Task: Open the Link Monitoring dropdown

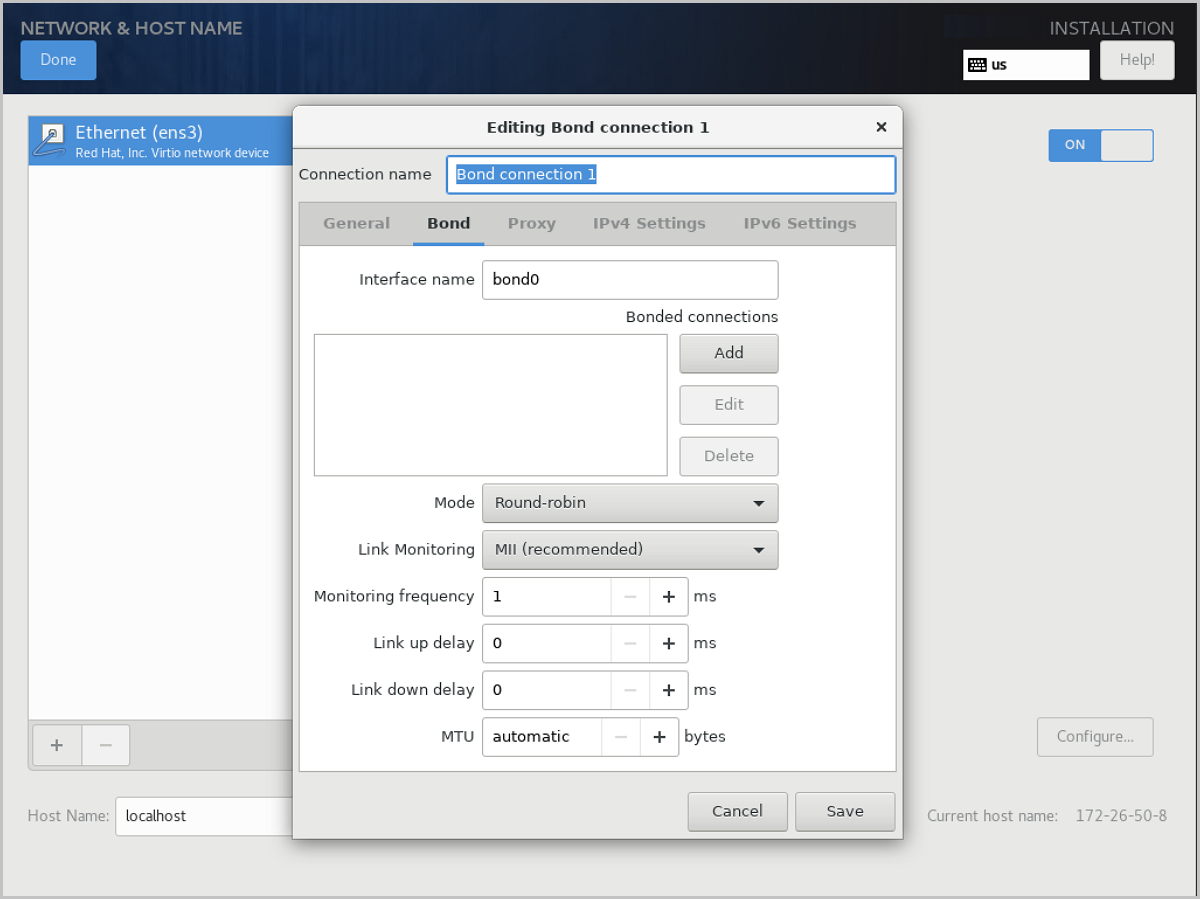Action: point(630,550)
